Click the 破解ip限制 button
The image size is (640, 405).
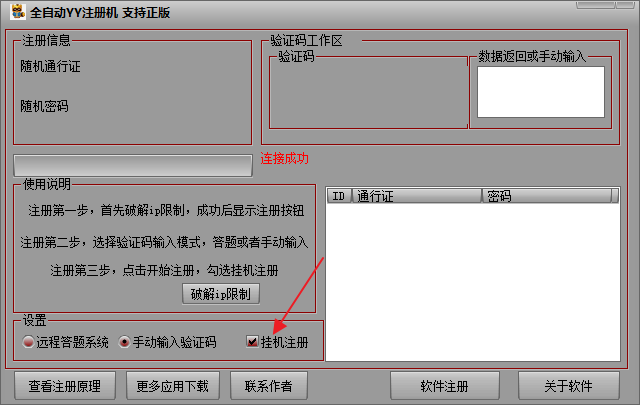221,294
